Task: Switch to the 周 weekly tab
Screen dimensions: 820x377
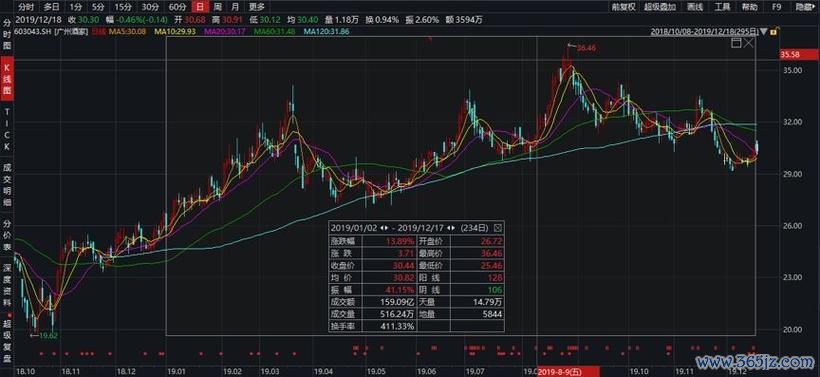Action: 217,7
